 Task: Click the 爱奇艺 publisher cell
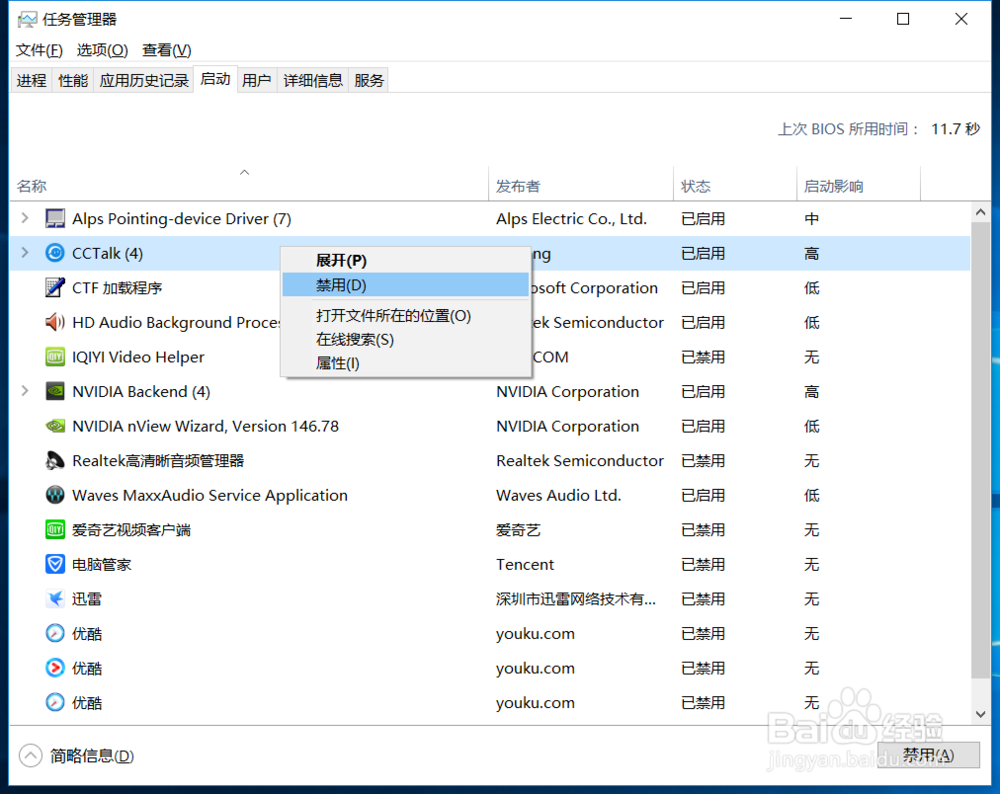pyautogui.click(x=518, y=530)
